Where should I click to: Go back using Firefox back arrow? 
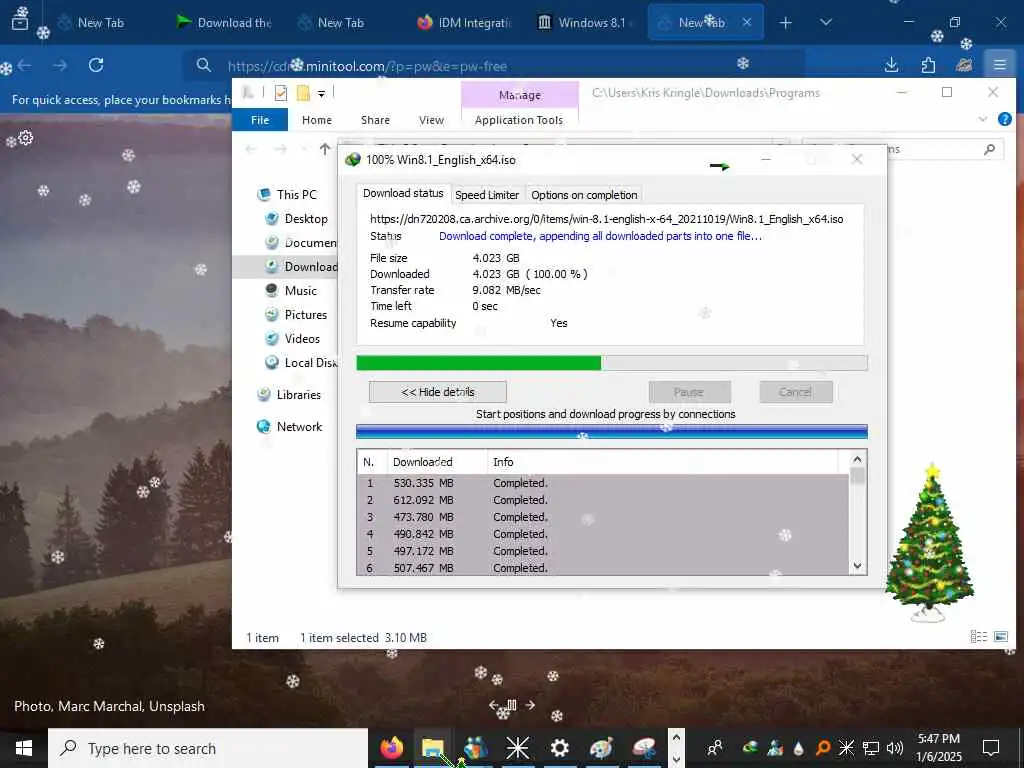click(x=25, y=65)
